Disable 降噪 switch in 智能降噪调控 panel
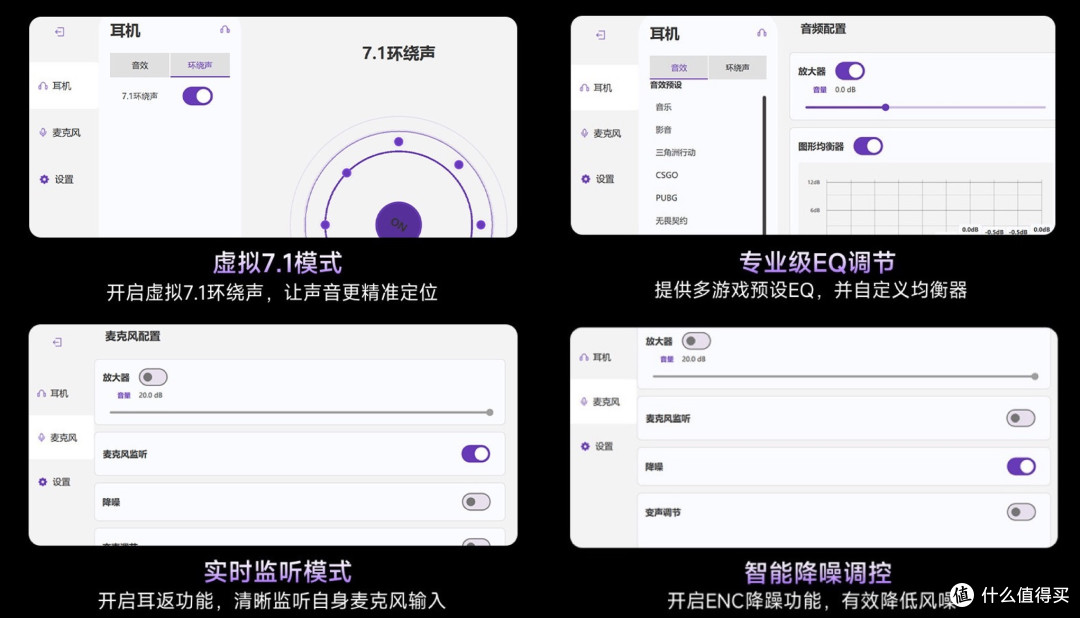This screenshot has width=1080, height=618. pyautogui.click(x=1021, y=466)
